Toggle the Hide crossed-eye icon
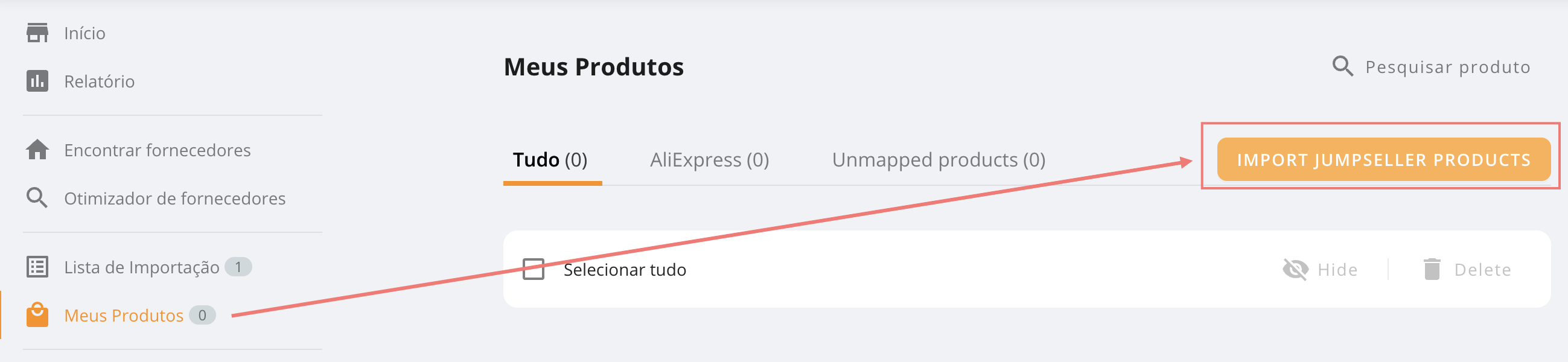 tap(1295, 269)
